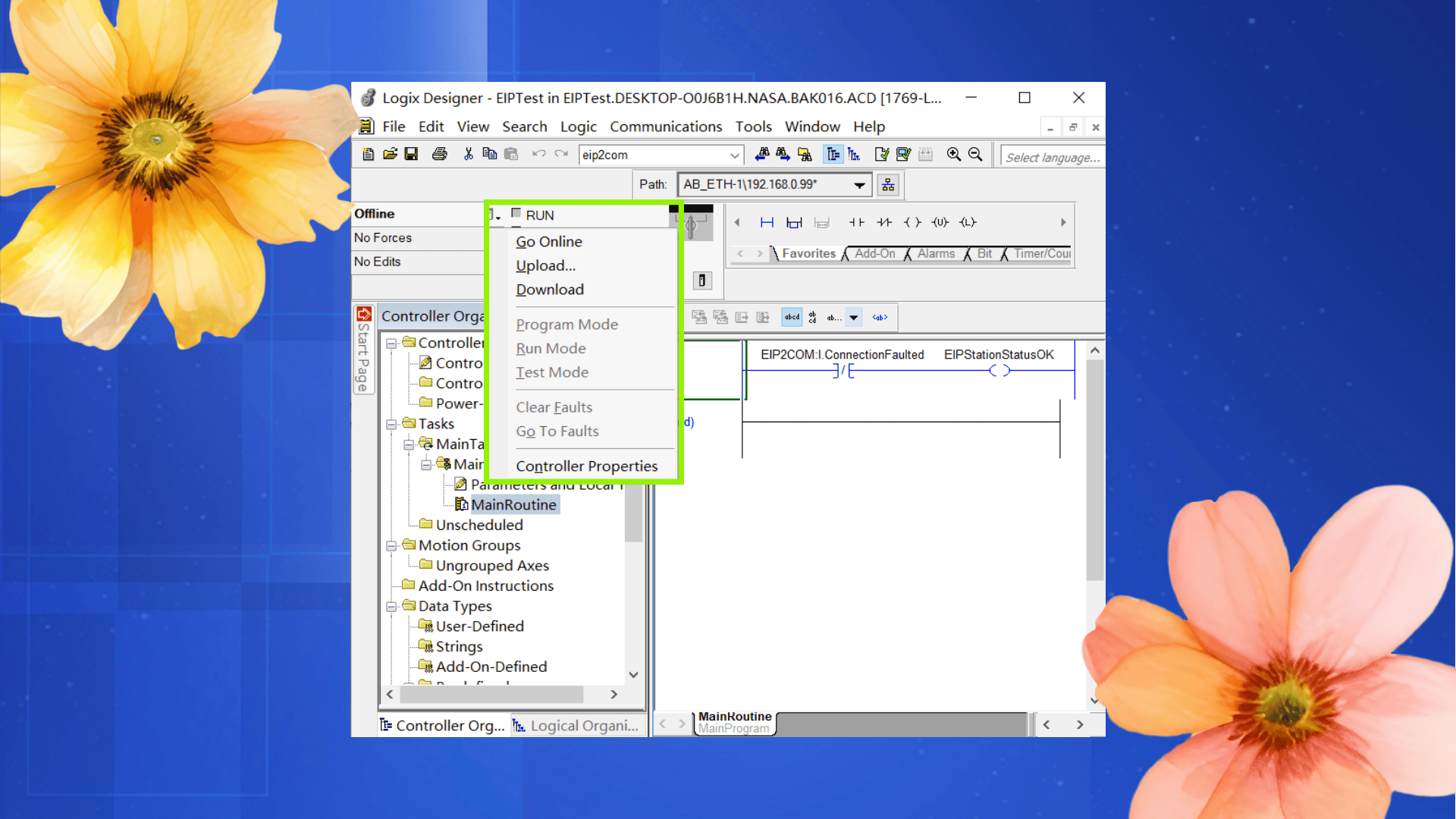Screen dimensions: 1456x819
Task: Insert Output Unlatch (OTU) coil icon
Action: pyautogui.click(x=940, y=222)
